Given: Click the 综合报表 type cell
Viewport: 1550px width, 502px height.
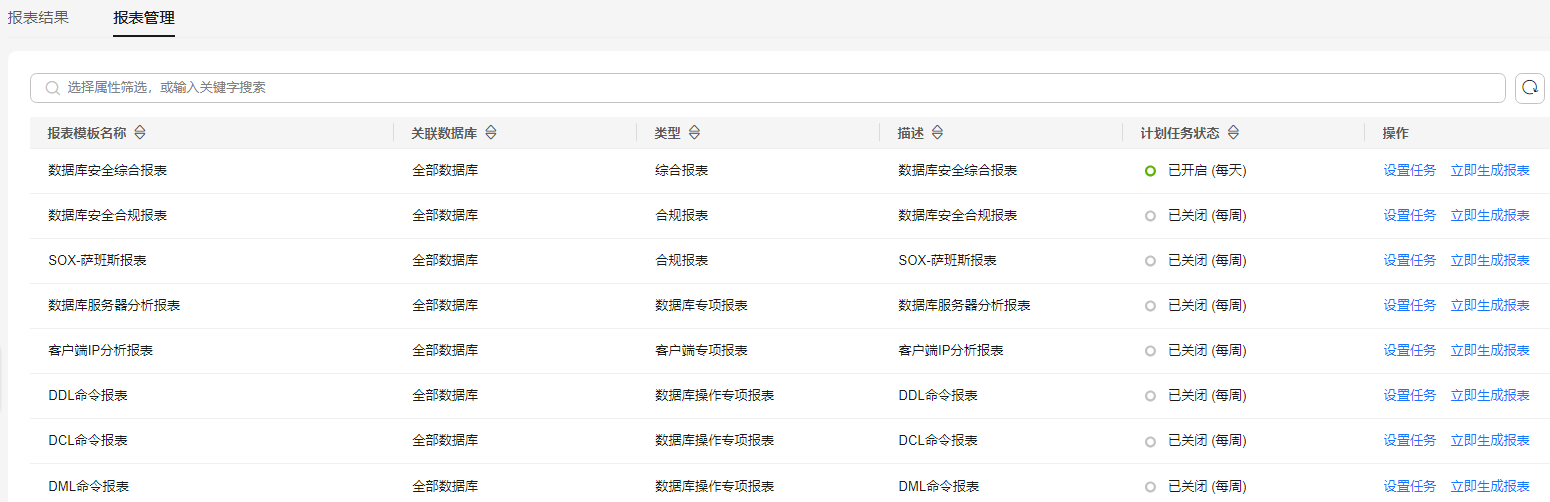Looking at the screenshot, I should click(682, 170).
